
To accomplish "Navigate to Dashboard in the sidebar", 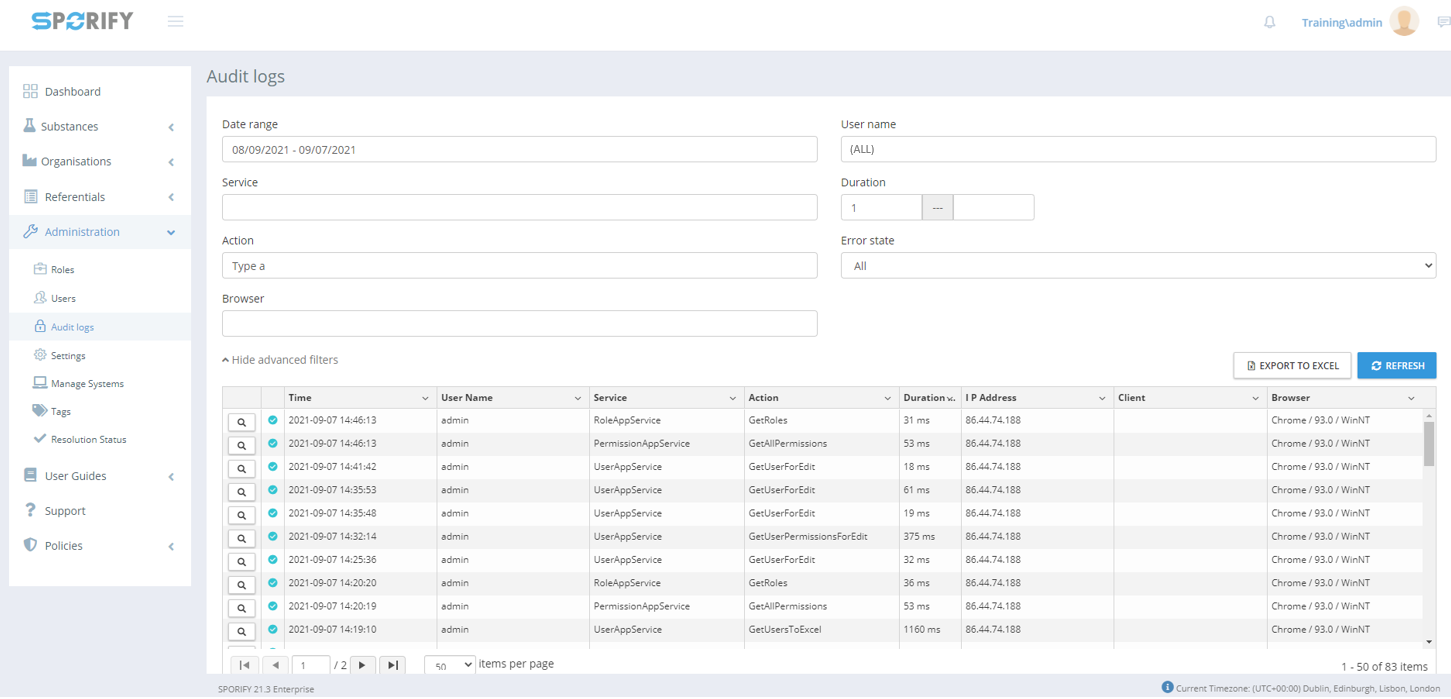I will [x=72, y=92].
